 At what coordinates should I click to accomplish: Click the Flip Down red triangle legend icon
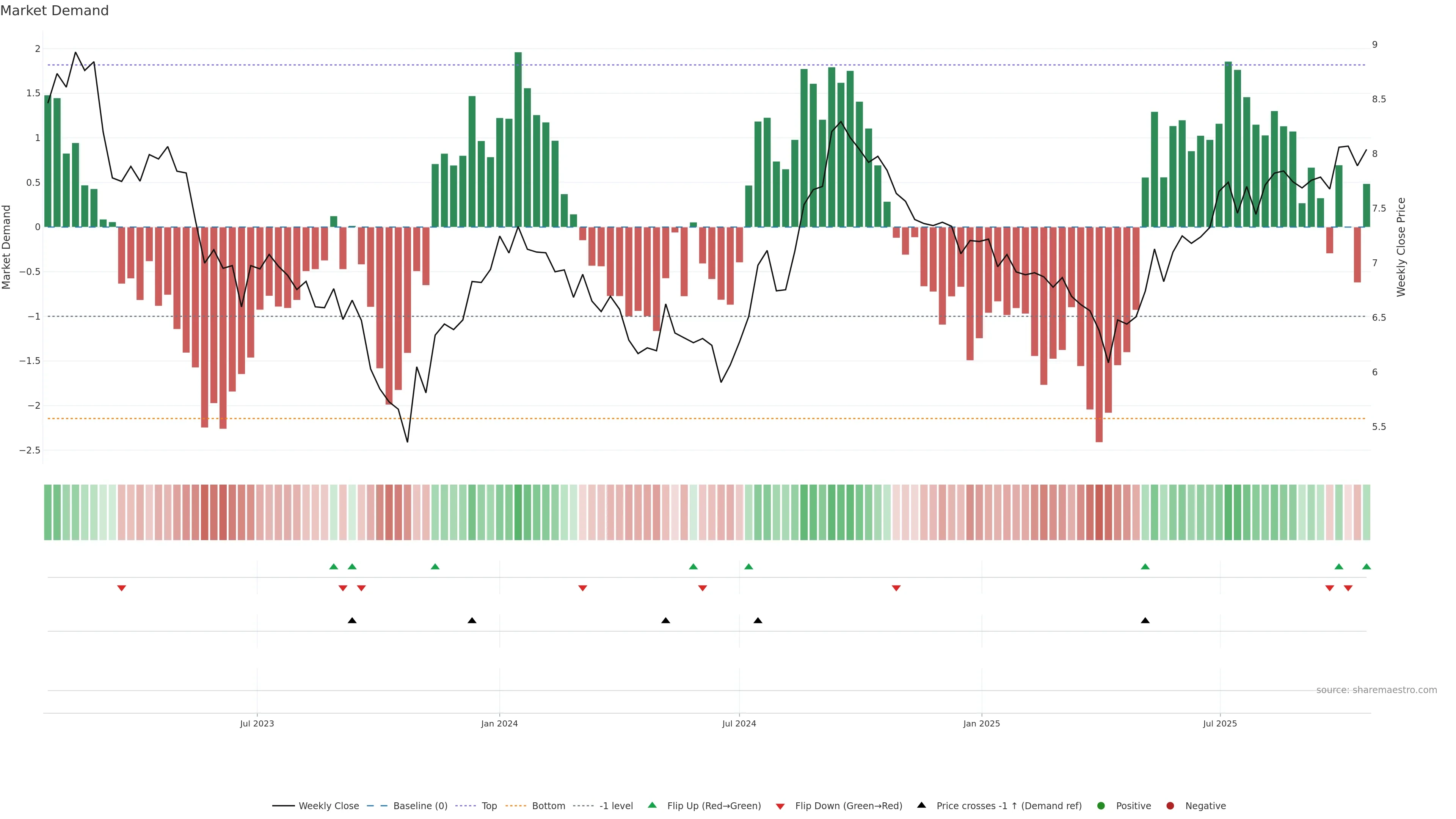tap(780, 806)
